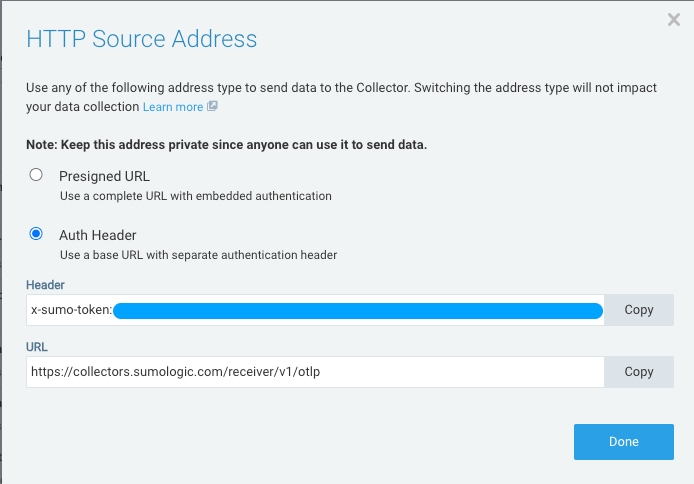Copy the OTLP receiver URL

click(638, 372)
